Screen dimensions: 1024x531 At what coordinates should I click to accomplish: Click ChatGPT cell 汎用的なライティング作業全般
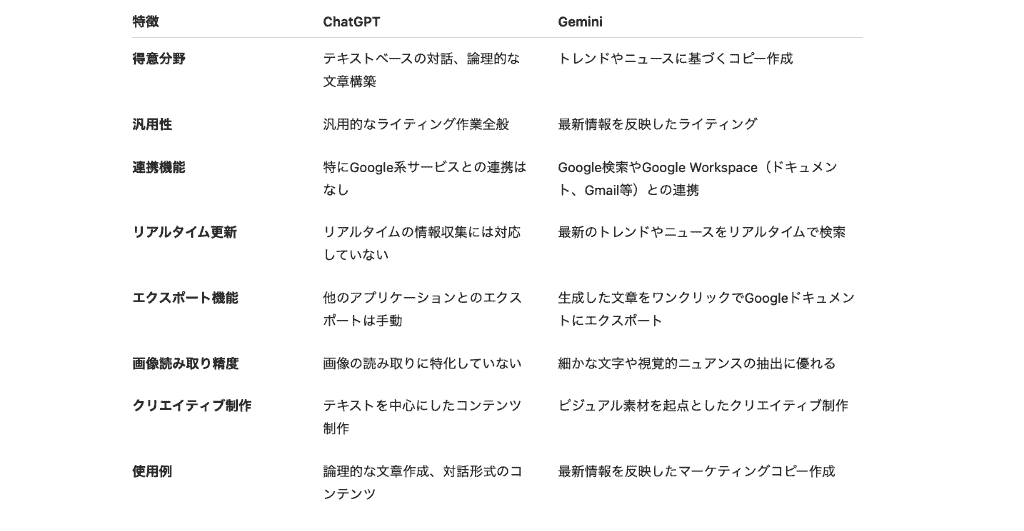416,124
